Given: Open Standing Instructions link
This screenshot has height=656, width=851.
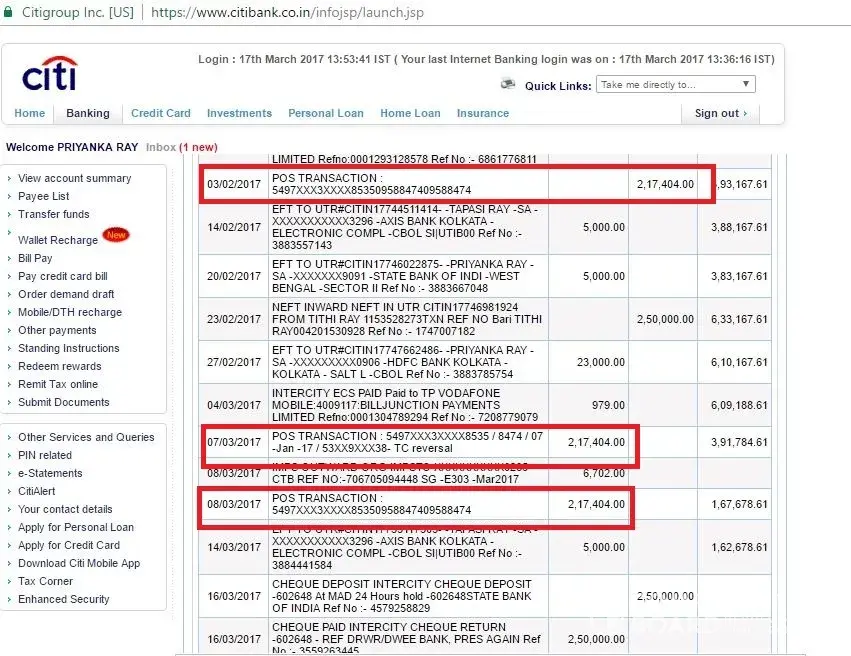Looking at the screenshot, I should (68, 349).
